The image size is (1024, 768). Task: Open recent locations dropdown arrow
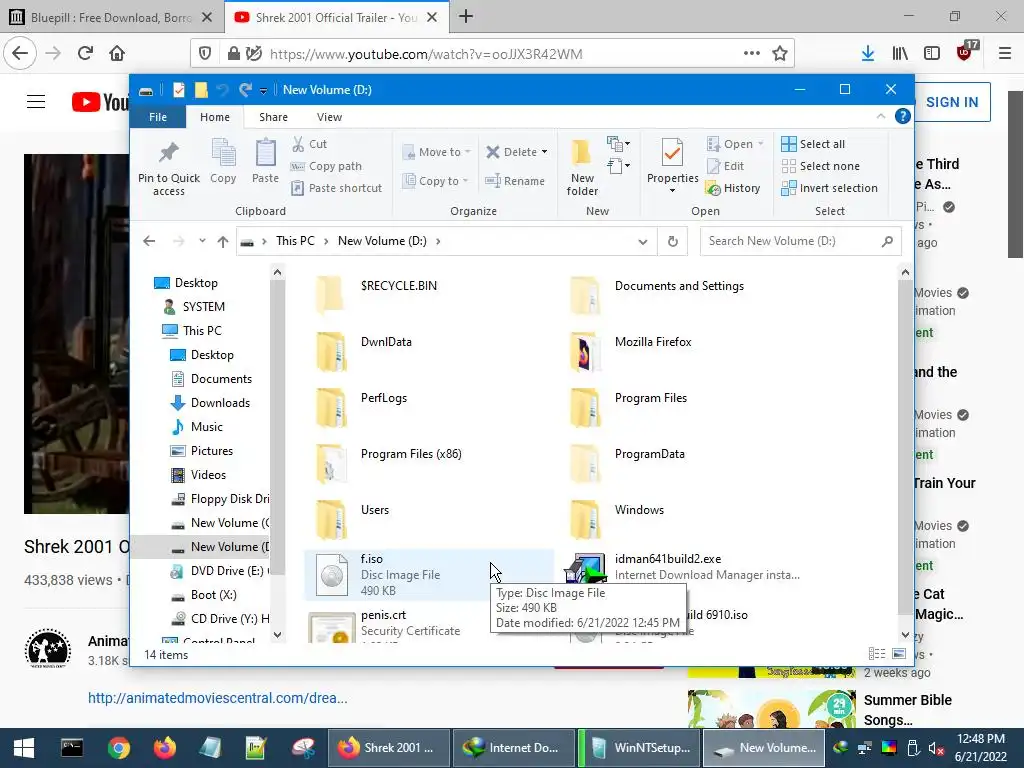tap(202, 241)
